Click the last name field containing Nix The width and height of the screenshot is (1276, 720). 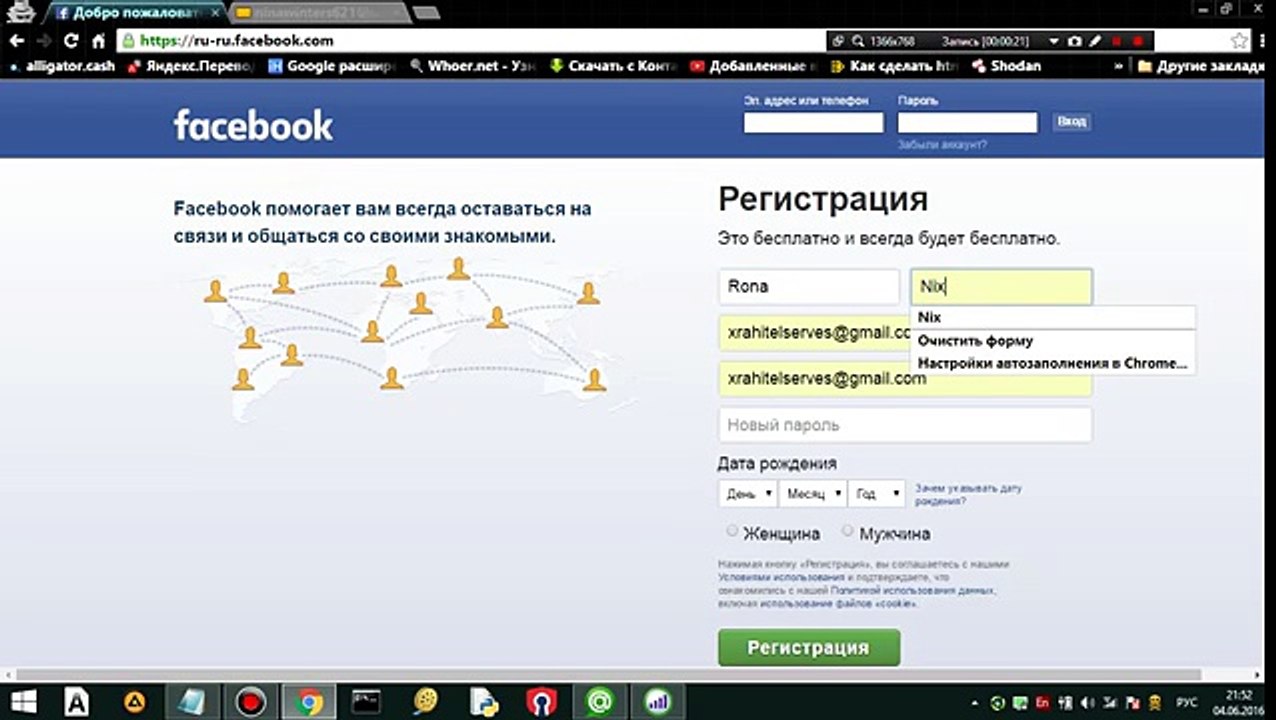pyautogui.click(x=1001, y=287)
